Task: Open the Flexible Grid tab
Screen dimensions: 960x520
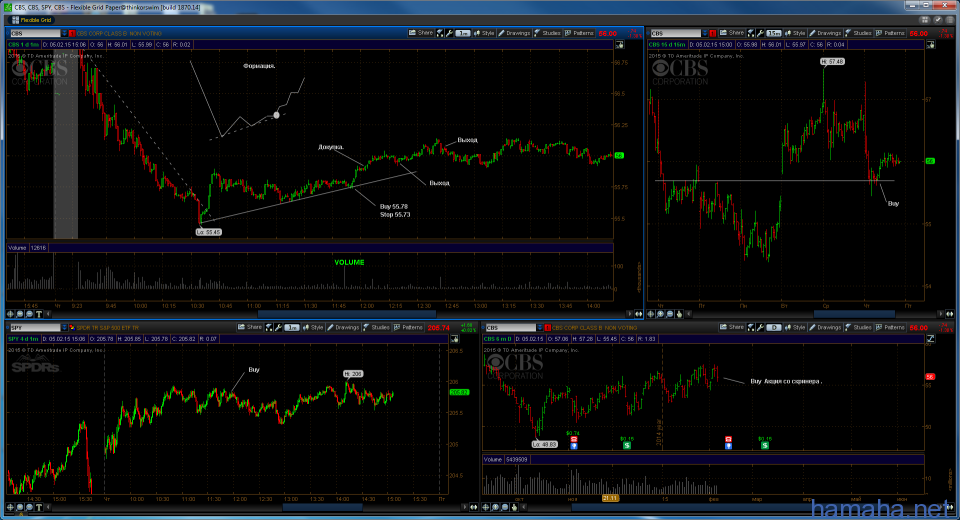Action: [32, 20]
